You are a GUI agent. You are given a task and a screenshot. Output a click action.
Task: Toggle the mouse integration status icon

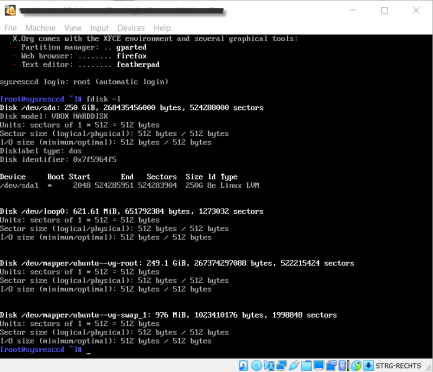356,366
